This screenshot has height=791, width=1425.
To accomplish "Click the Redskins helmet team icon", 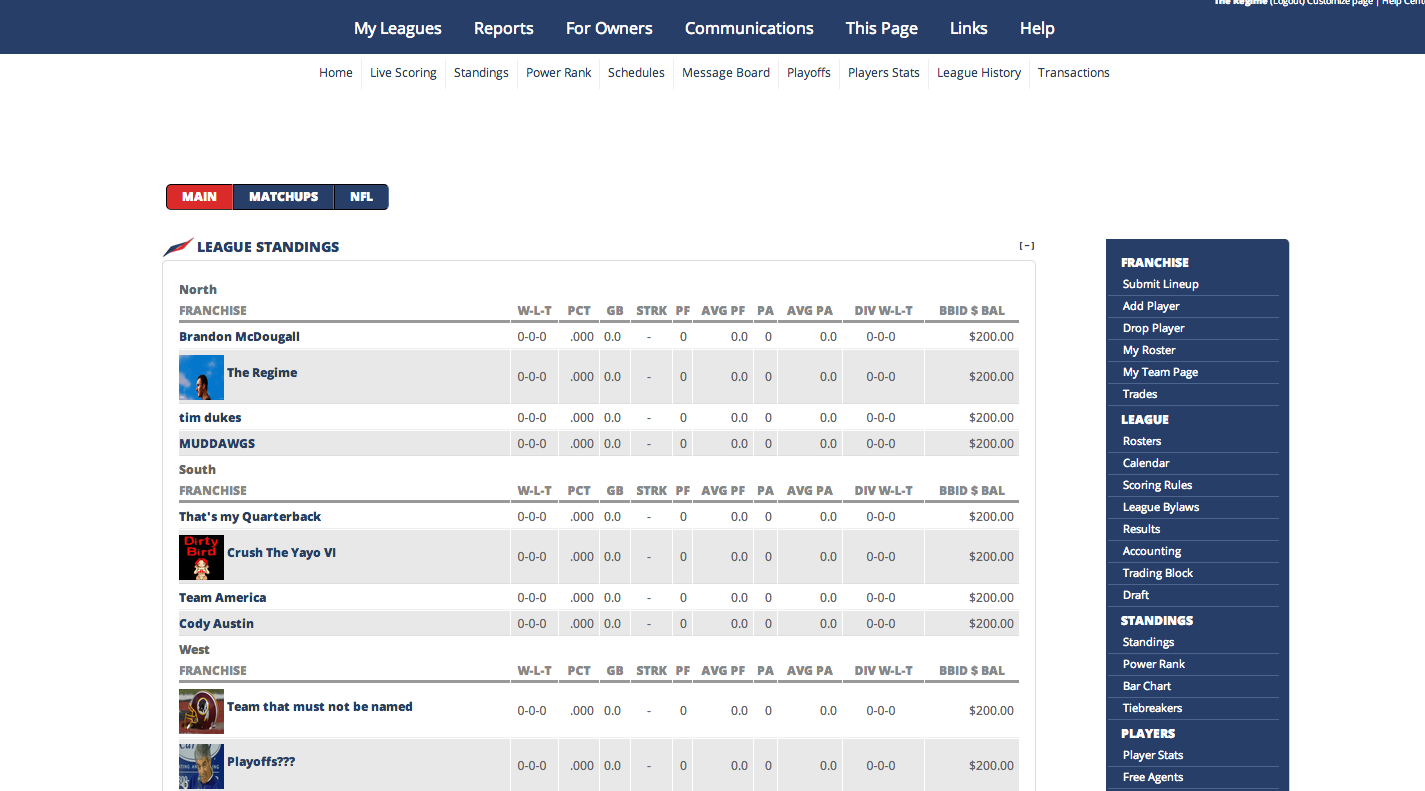I will (x=201, y=711).
